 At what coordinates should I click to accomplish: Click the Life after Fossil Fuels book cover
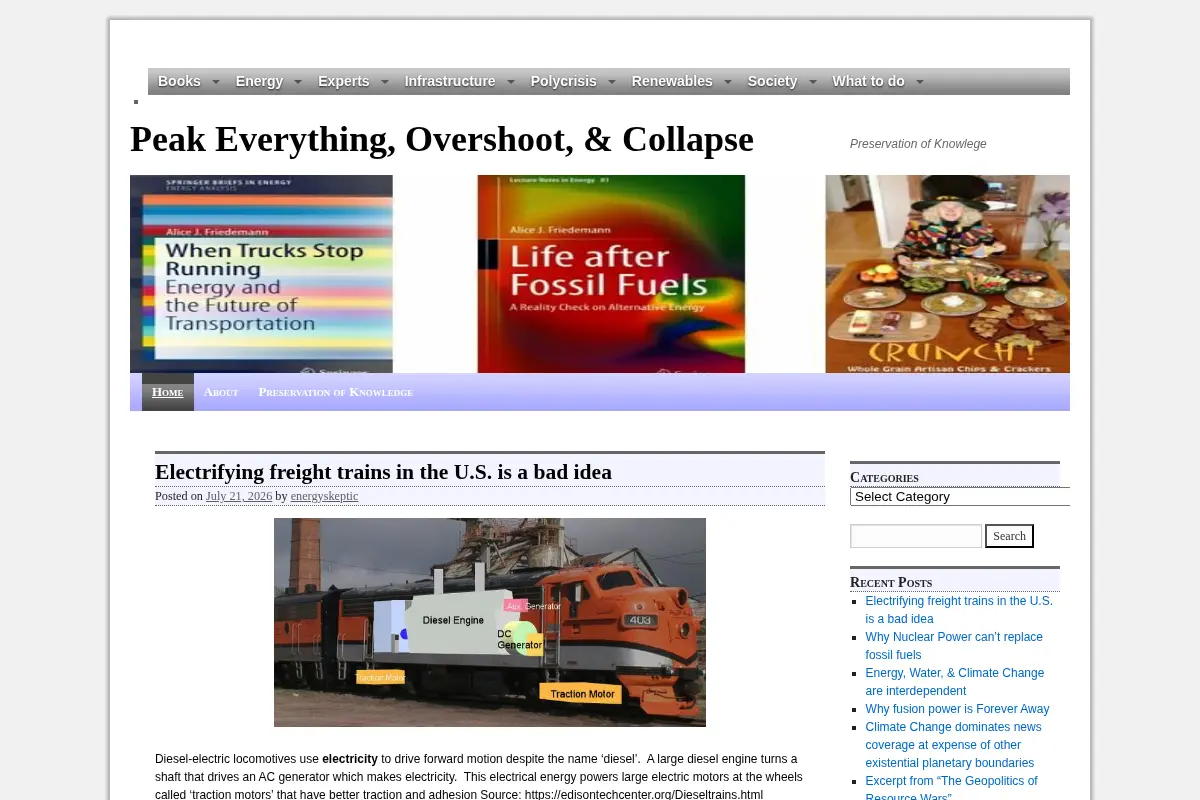tap(611, 274)
